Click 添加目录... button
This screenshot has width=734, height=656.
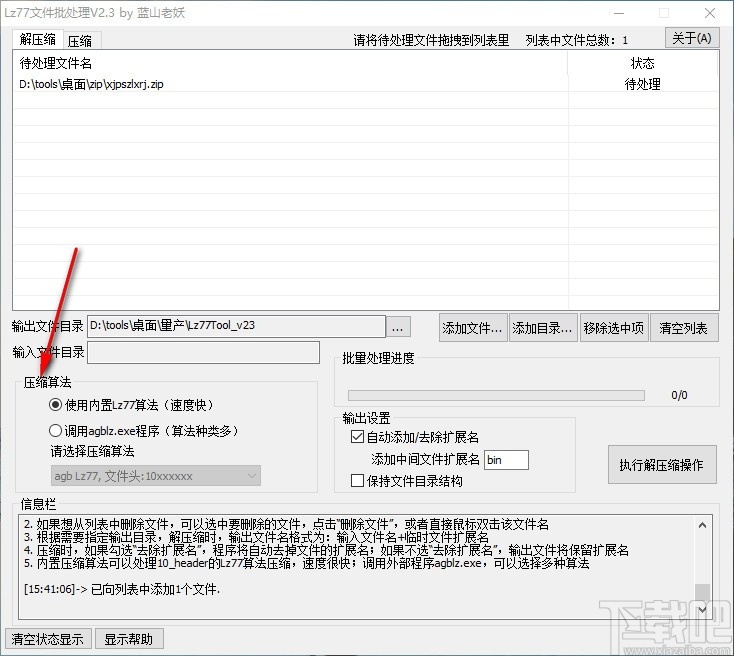[x=543, y=328]
